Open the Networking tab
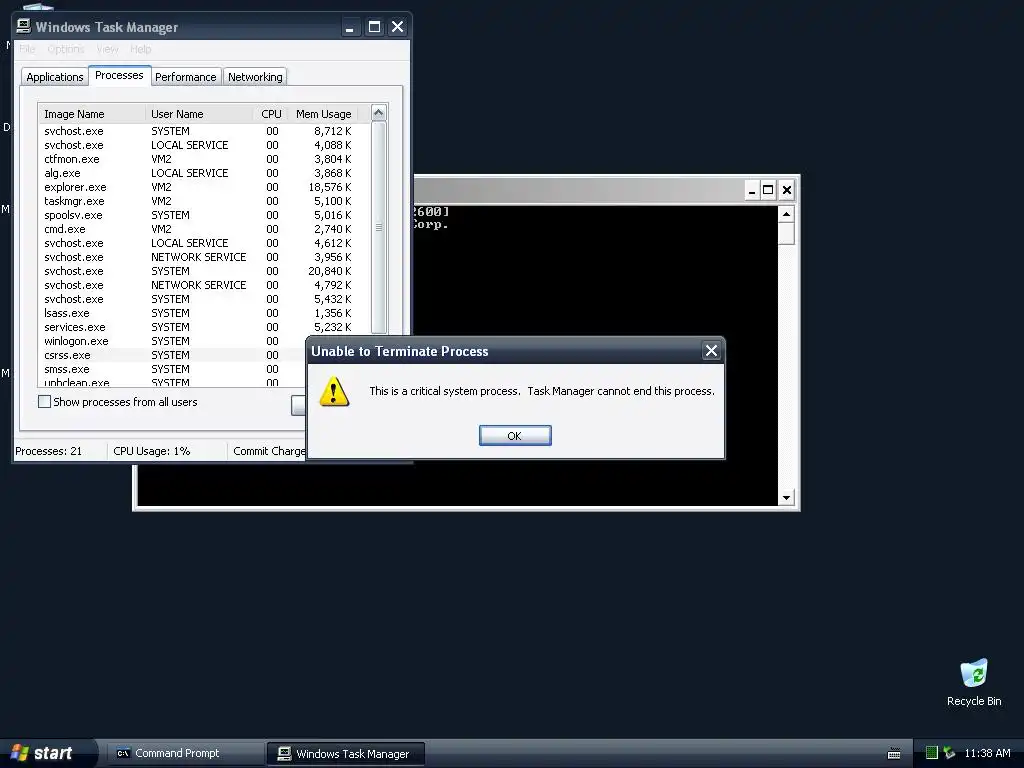The height and width of the screenshot is (768, 1024). 255,77
